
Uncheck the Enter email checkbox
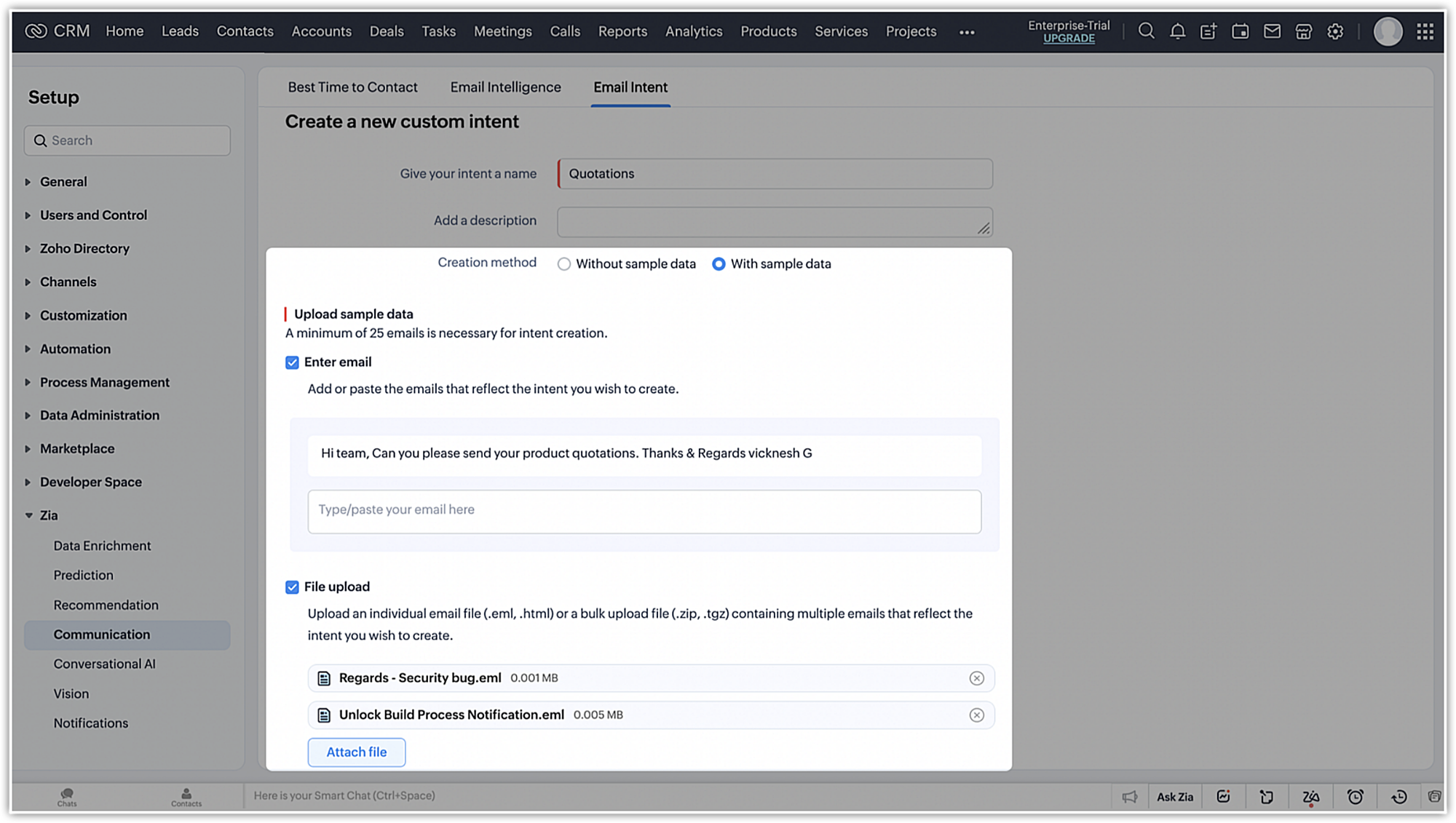click(292, 362)
